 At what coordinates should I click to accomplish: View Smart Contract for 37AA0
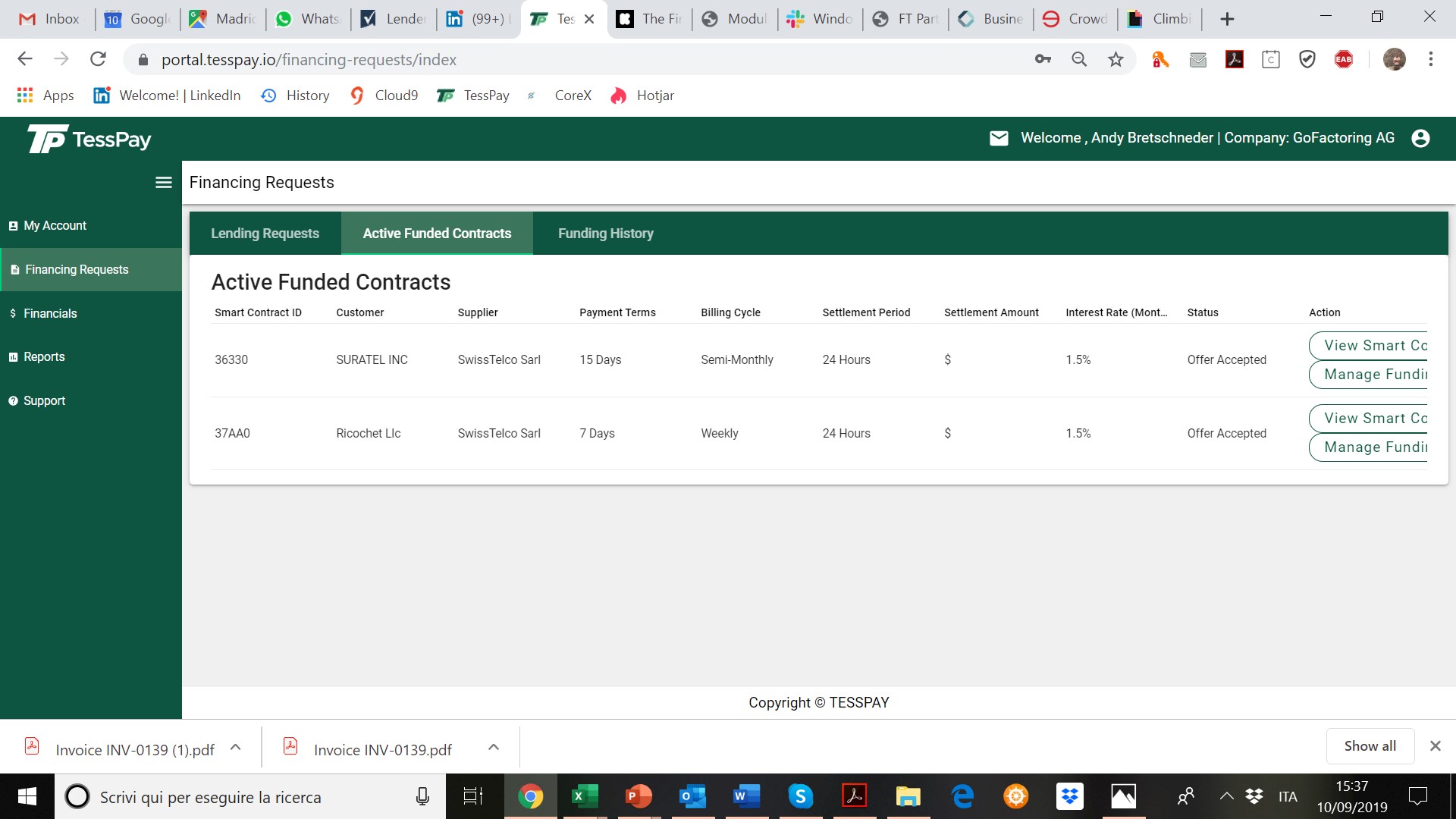click(1368, 419)
